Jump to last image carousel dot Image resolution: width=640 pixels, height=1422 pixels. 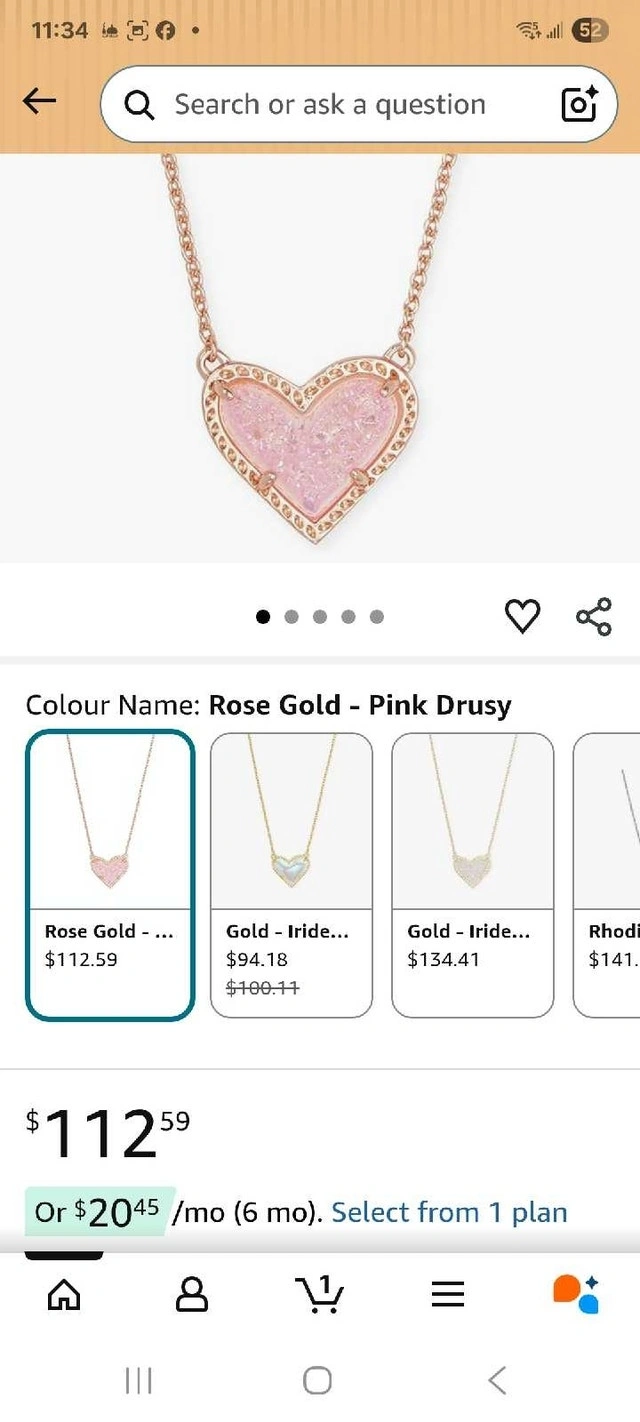pos(376,616)
